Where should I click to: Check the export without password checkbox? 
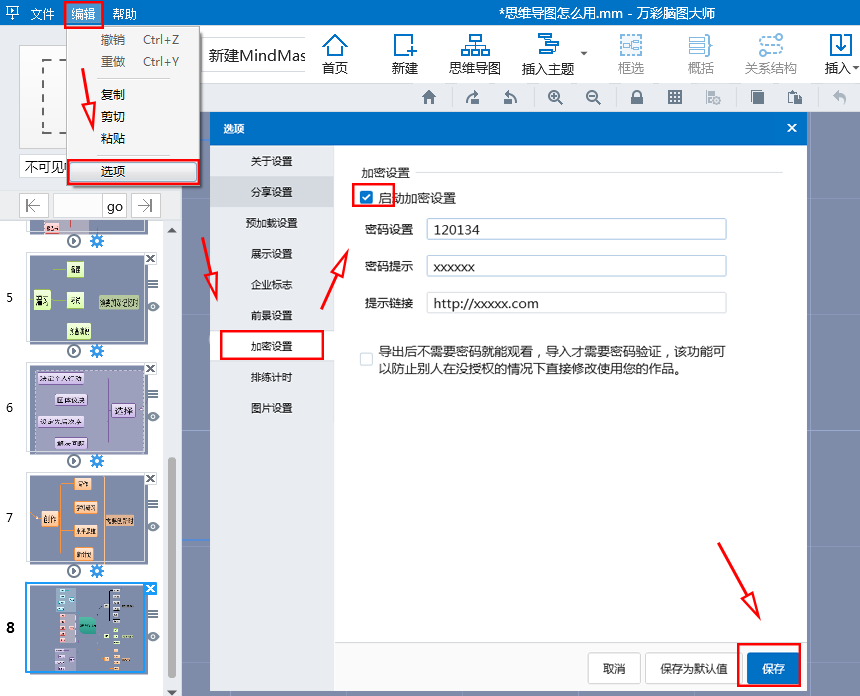[x=368, y=359]
